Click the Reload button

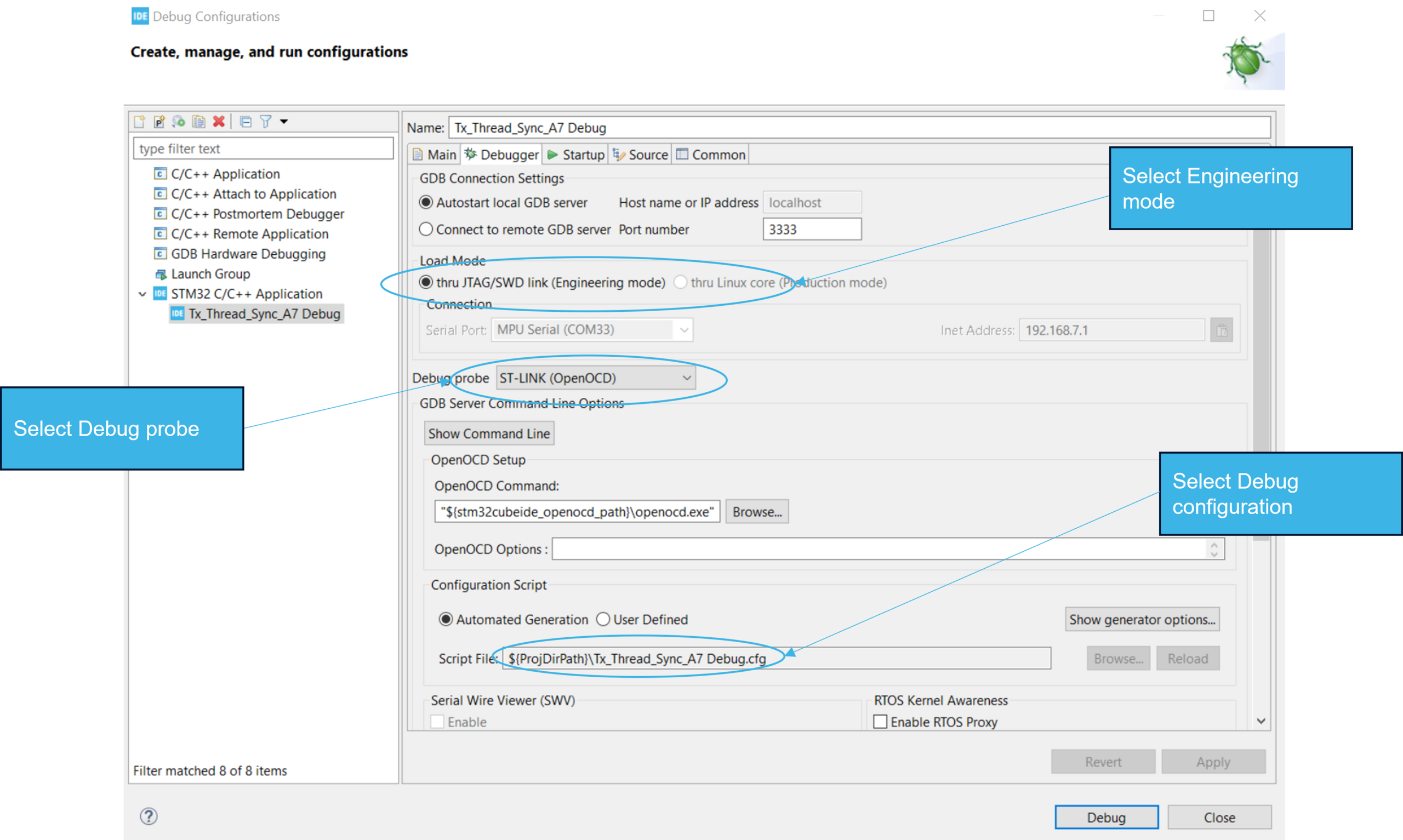[1188, 658]
